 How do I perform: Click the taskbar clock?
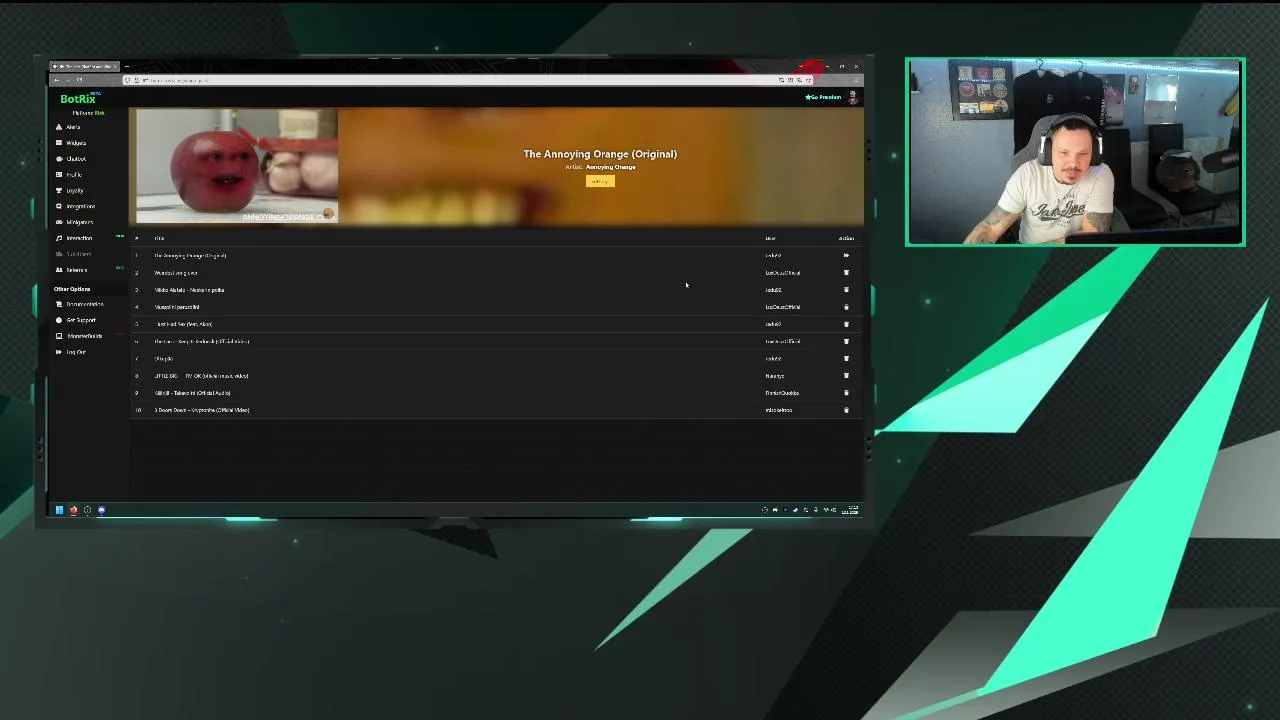pos(851,510)
